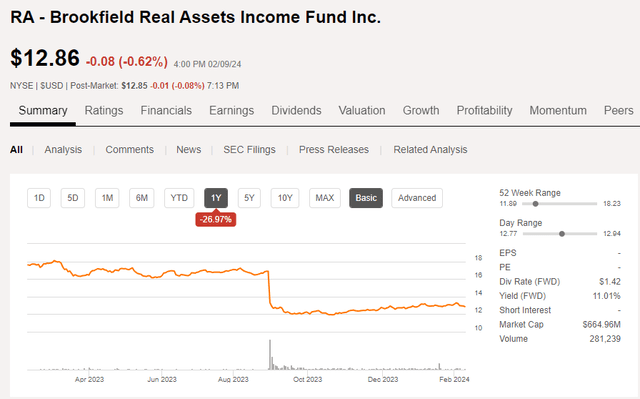Image resolution: width=640 pixels, height=399 pixels.
Task: Show Press Releases
Action: tap(334, 150)
